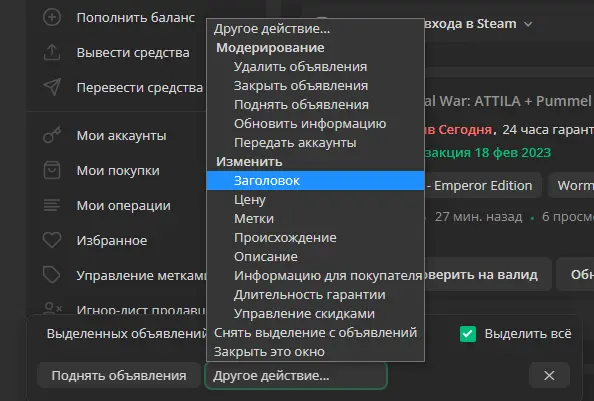The width and height of the screenshot is (594, 401).
Task: Select Снять выделение с объявлений
Action: (x=315, y=332)
